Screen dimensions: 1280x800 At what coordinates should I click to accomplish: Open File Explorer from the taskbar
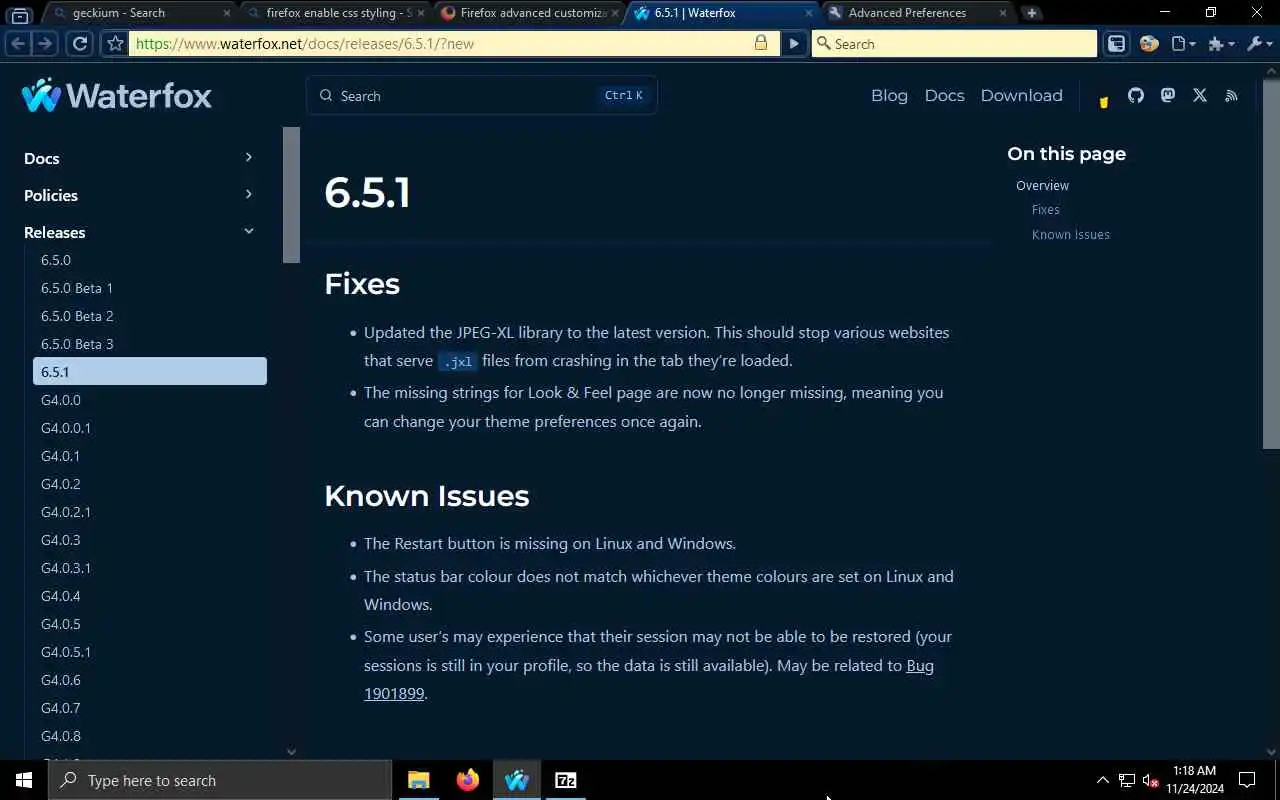[419, 780]
